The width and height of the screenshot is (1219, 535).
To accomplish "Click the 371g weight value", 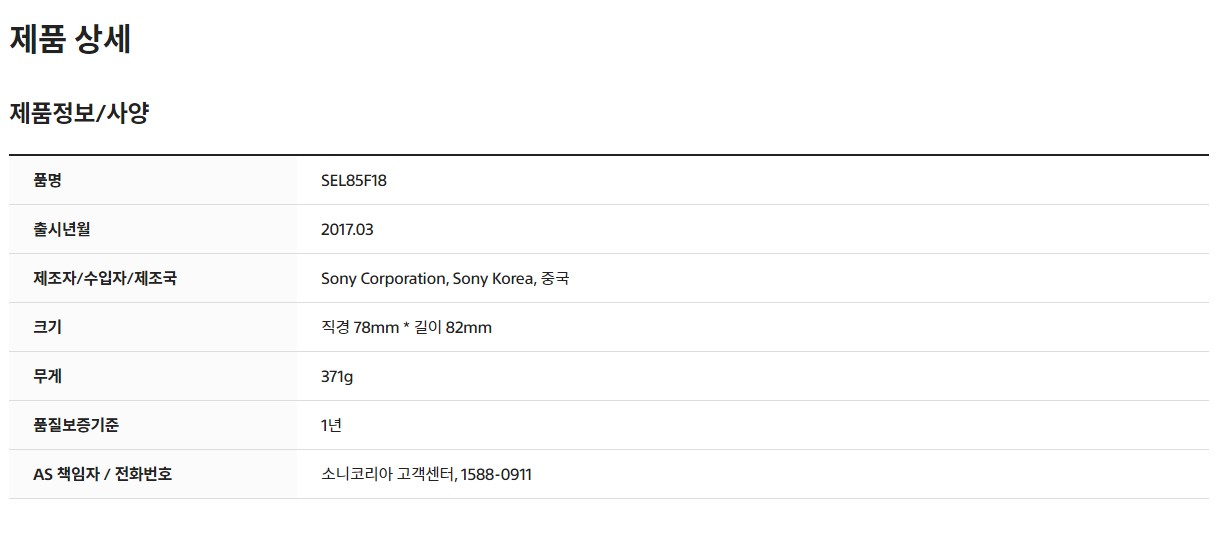I will [x=337, y=376].
